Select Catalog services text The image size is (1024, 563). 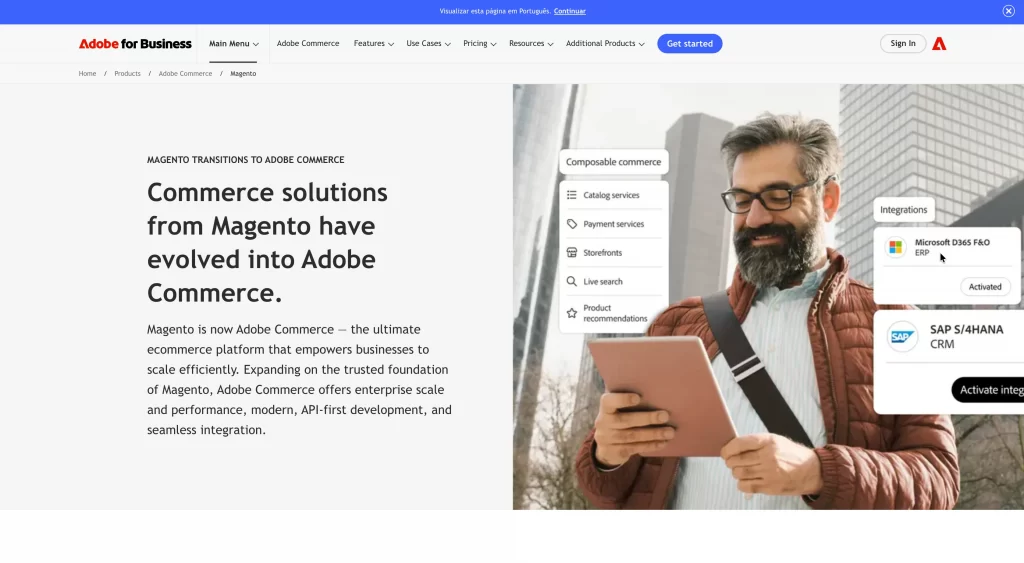(611, 195)
